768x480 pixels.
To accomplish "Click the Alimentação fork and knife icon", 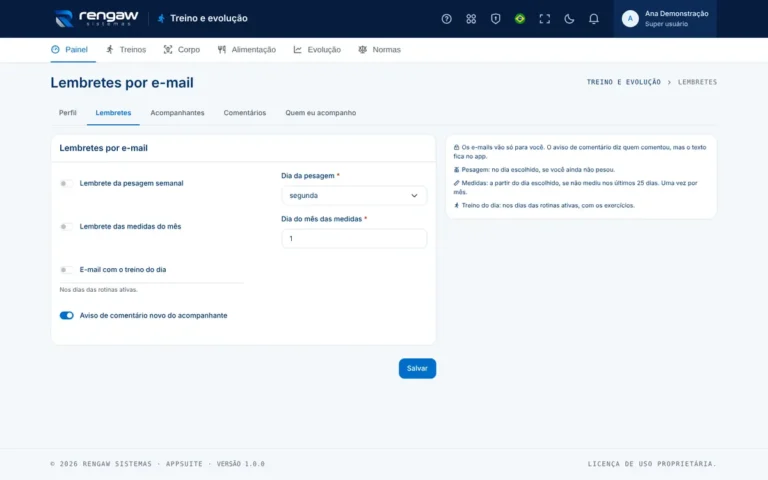I will tap(222, 49).
